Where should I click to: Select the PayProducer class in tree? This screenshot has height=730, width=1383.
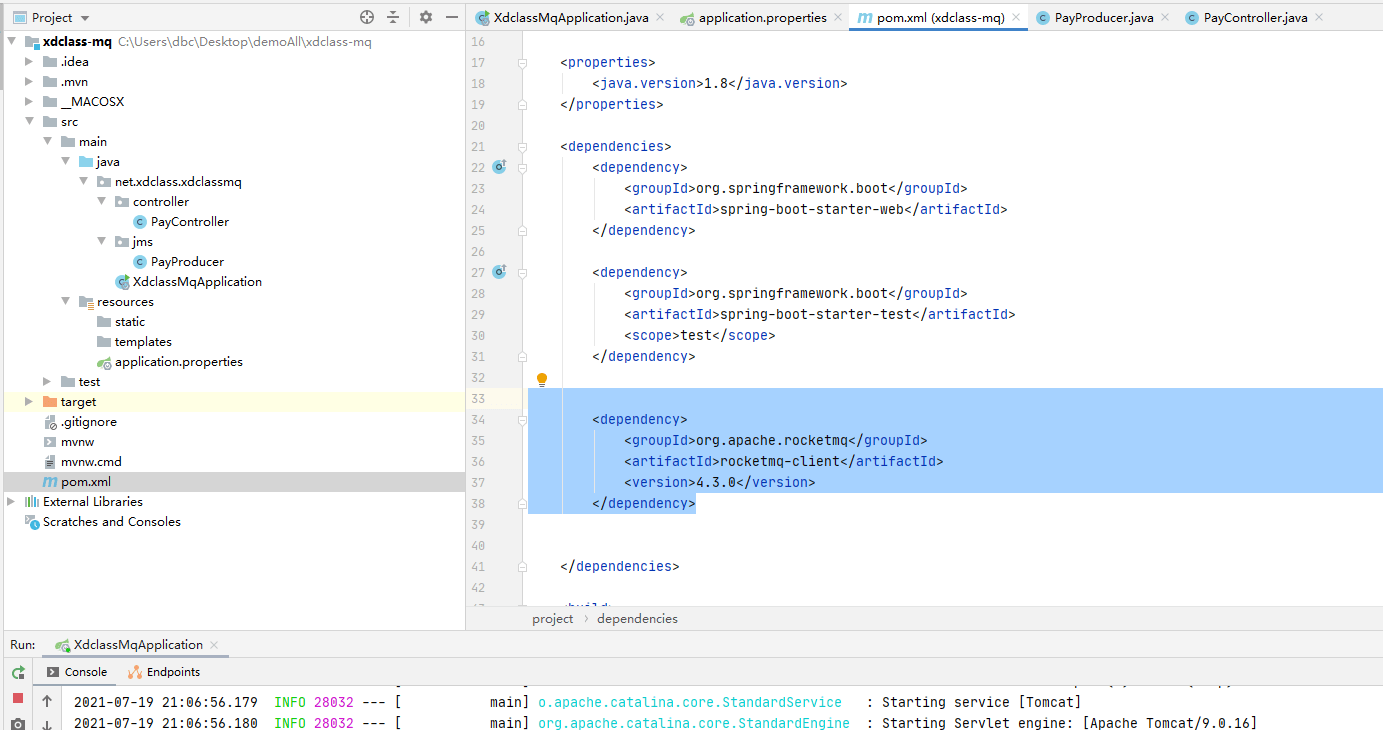(187, 262)
